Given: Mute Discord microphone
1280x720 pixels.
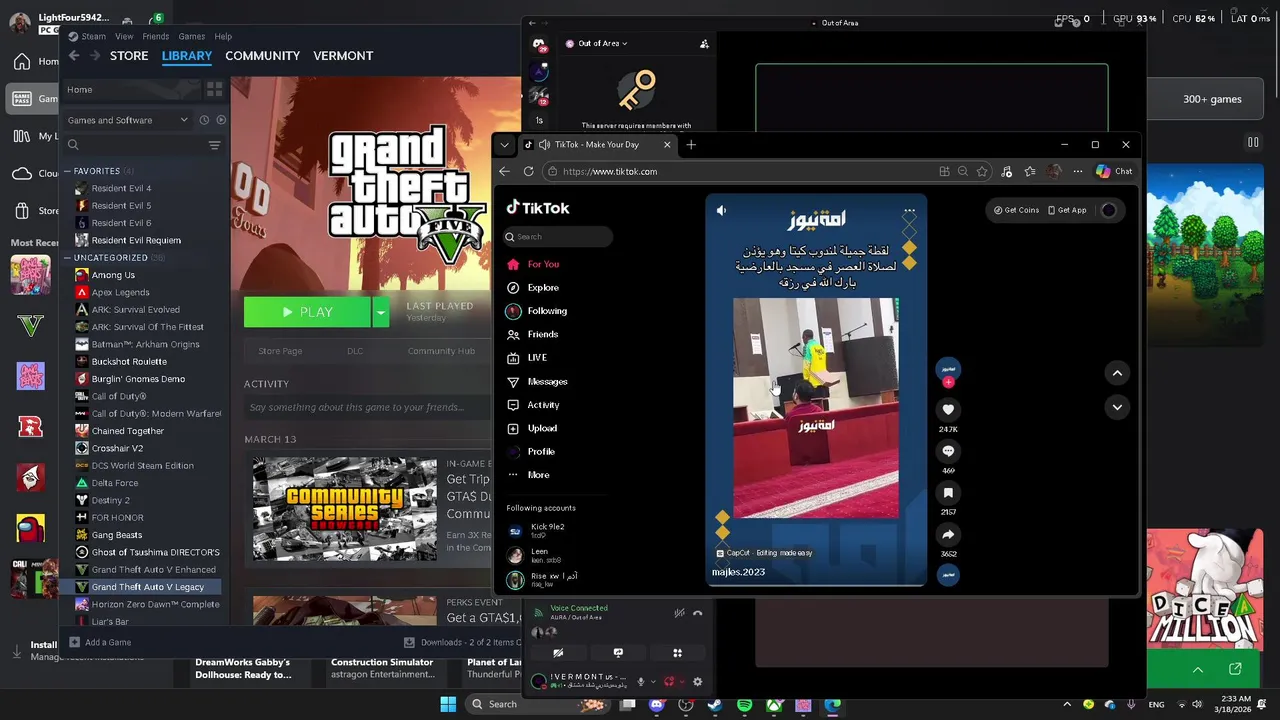Looking at the screenshot, I should coord(641,682).
